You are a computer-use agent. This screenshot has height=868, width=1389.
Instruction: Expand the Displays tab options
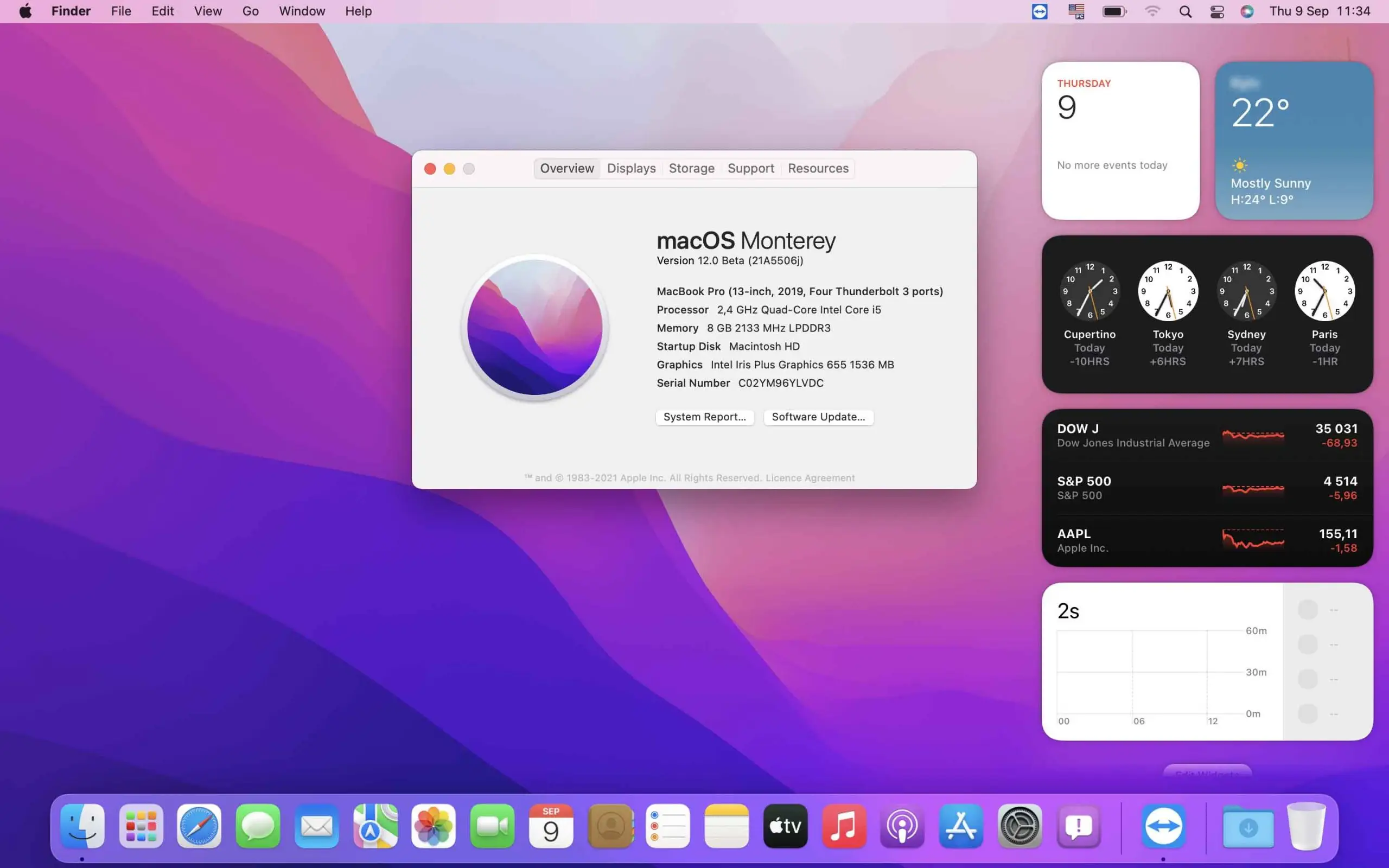click(x=631, y=168)
